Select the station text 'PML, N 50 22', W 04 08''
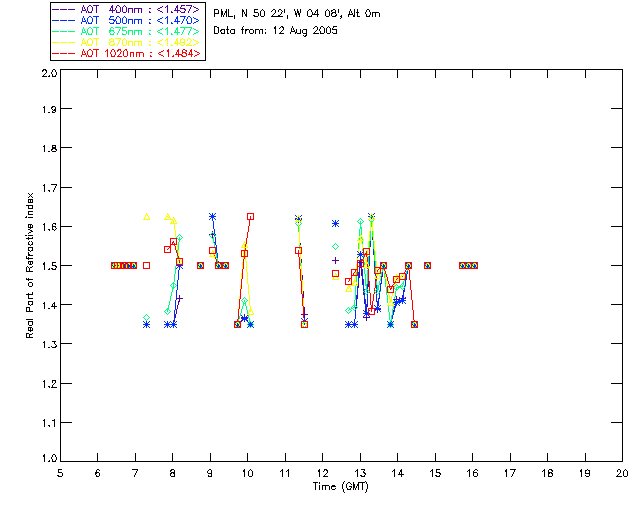Screen dimensions: 640x512 coord(278,14)
